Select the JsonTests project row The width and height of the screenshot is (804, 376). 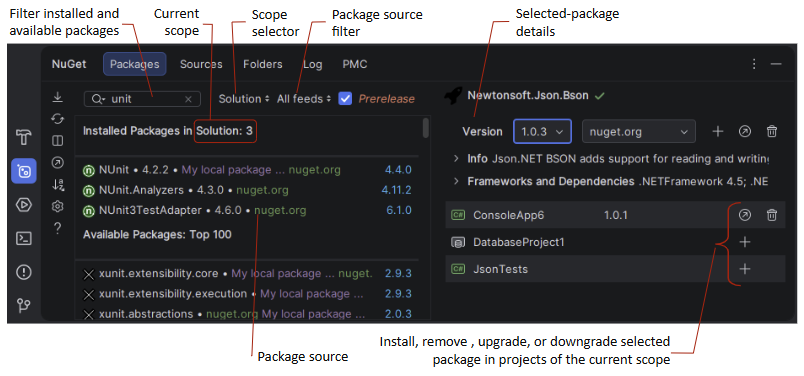tap(615, 269)
